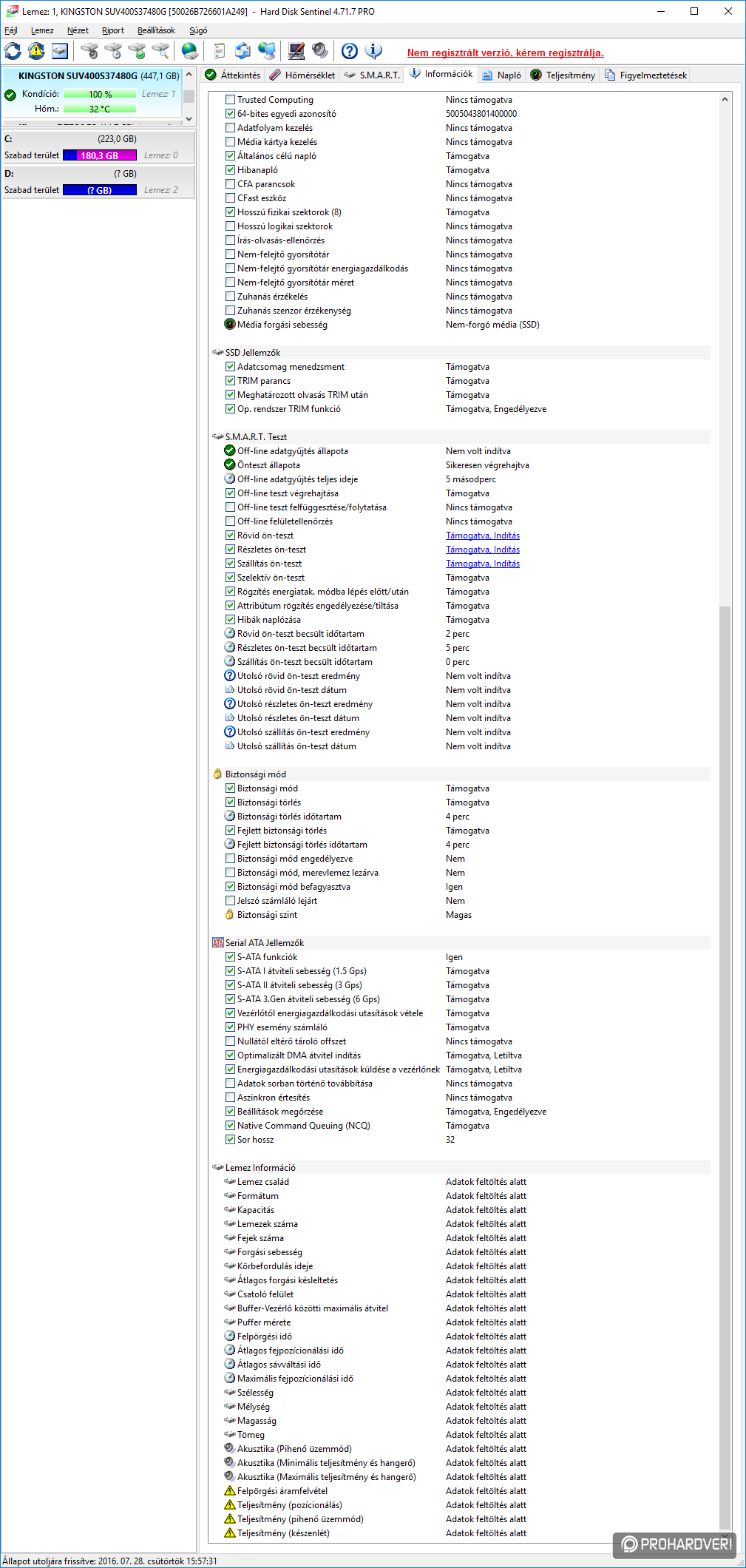Image resolution: width=746 pixels, height=1568 pixels.
Task: Click the disk icon with green checkmark
Action: tap(137, 51)
